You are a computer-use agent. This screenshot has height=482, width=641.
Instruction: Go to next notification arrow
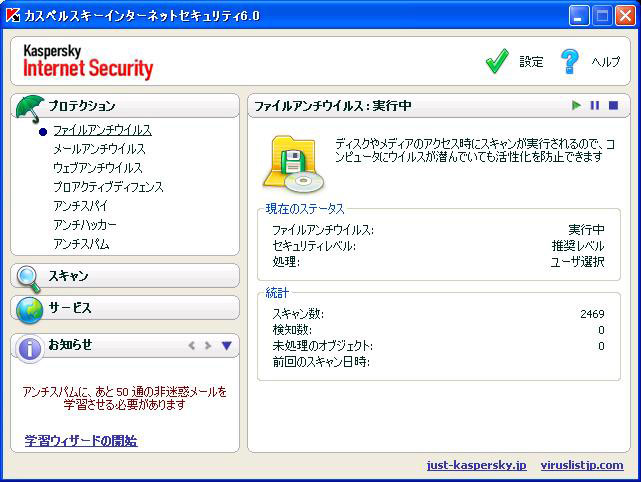click(208, 346)
